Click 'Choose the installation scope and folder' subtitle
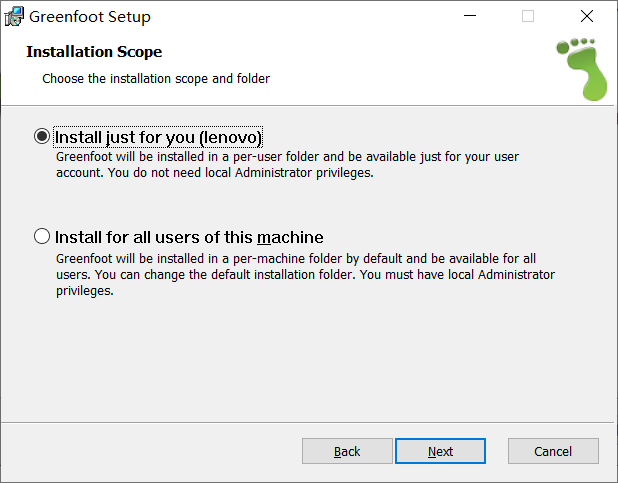The height and width of the screenshot is (483, 618). [156, 79]
